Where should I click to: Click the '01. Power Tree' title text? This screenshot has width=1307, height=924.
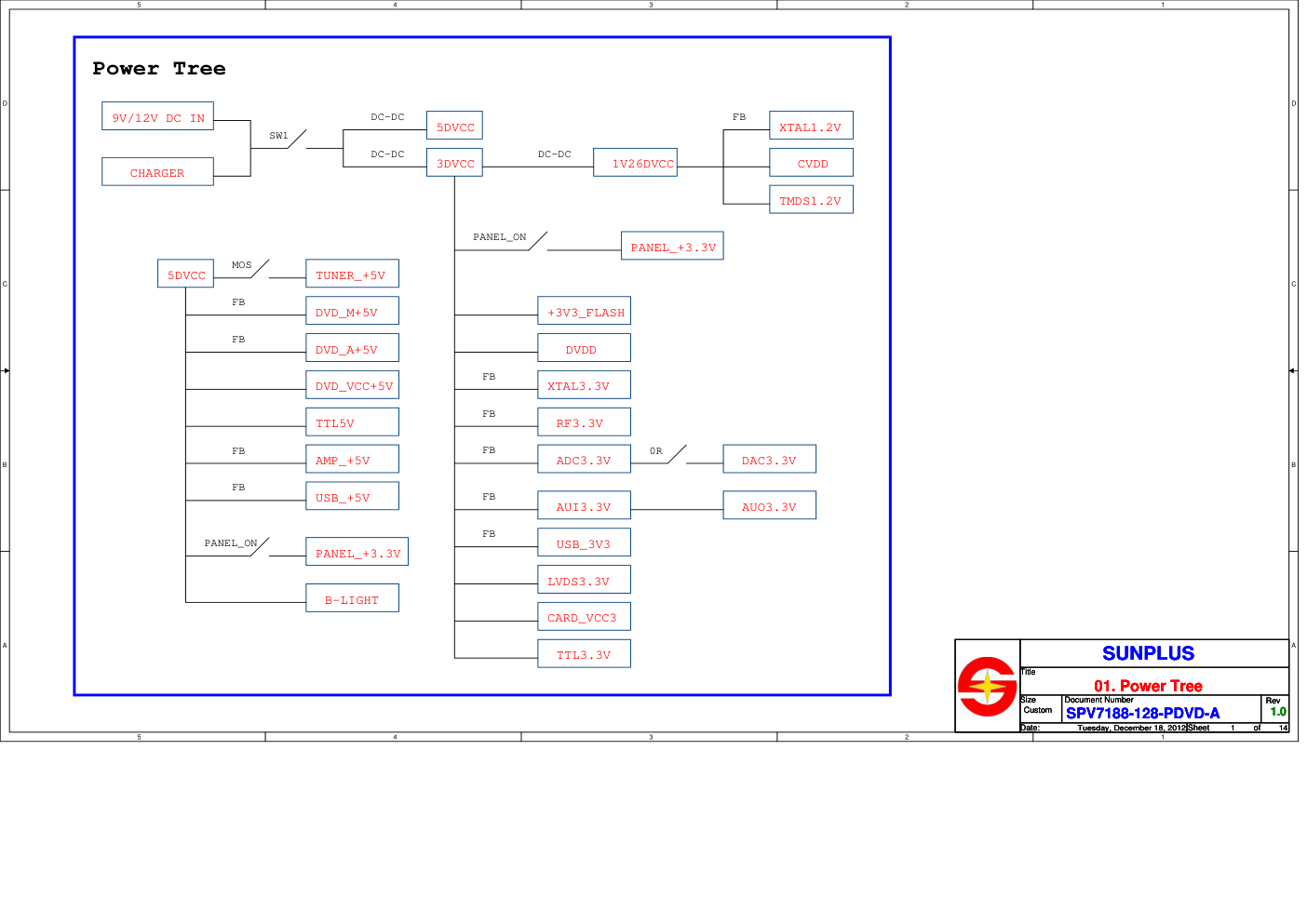click(x=1148, y=686)
